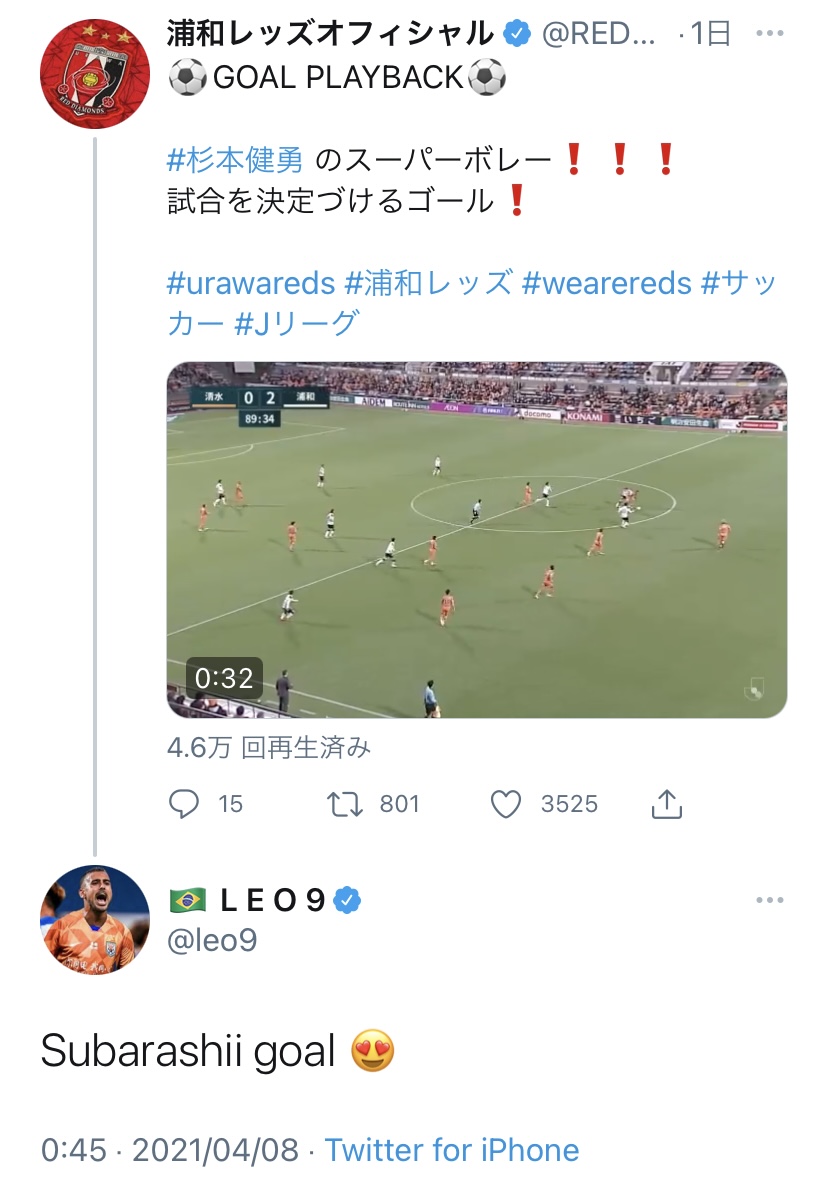This screenshot has width=828, height=1180.
Task: Tap the Twitter for iPhone source link
Action: [x=452, y=1149]
